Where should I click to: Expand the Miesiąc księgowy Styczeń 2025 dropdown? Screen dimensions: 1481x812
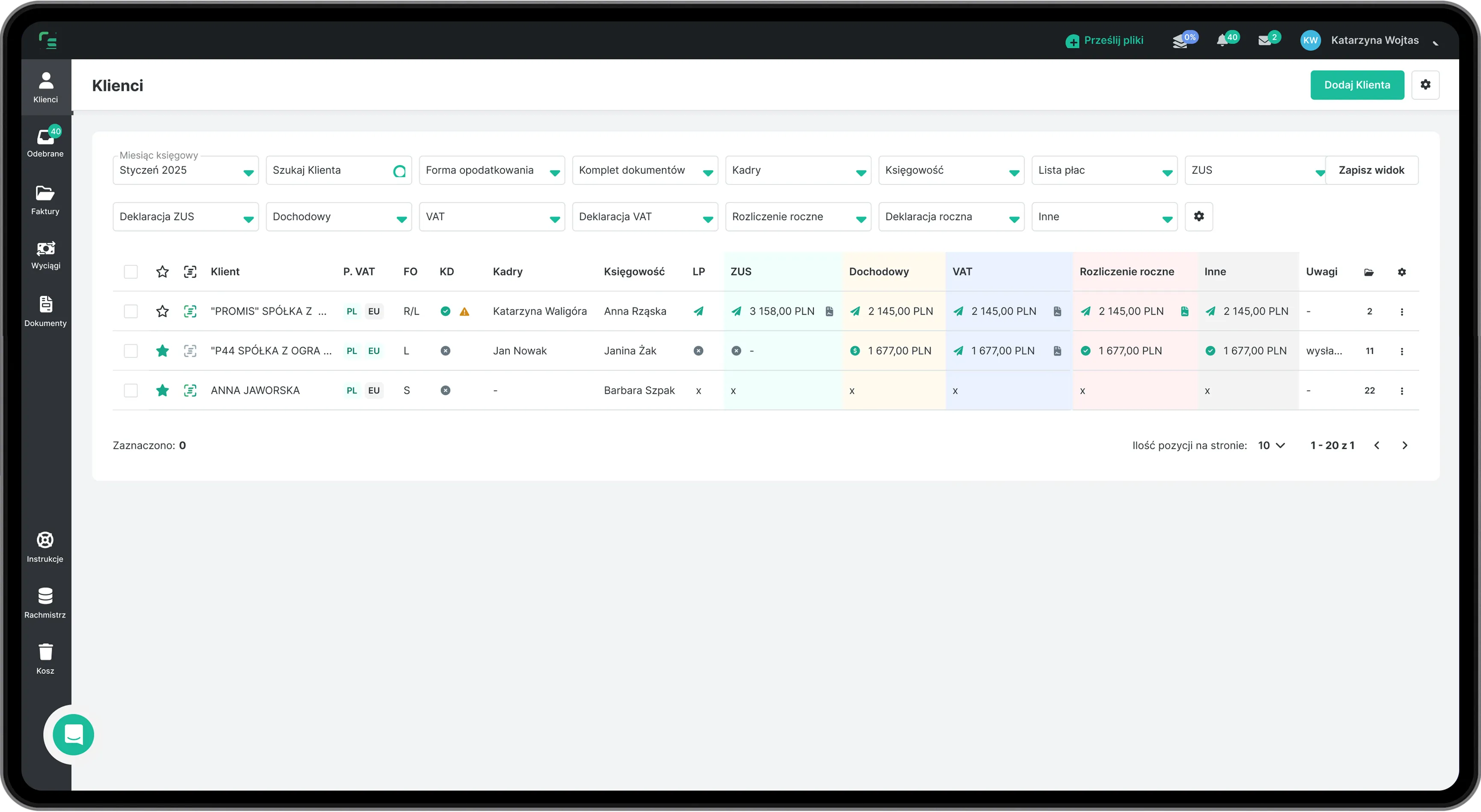(x=185, y=170)
